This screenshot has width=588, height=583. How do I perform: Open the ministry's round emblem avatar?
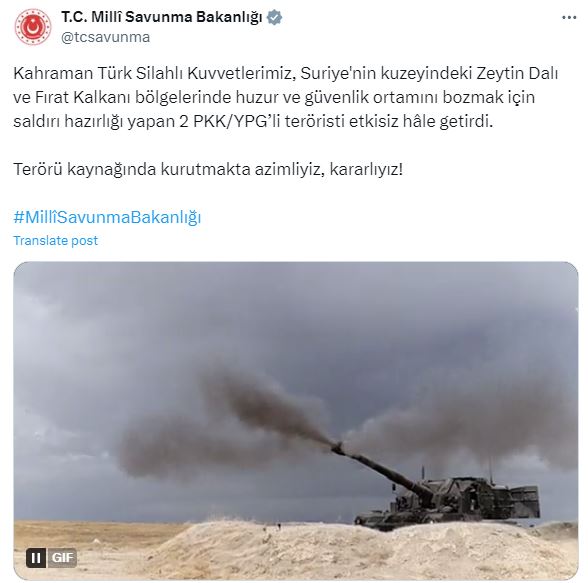(x=33, y=27)
